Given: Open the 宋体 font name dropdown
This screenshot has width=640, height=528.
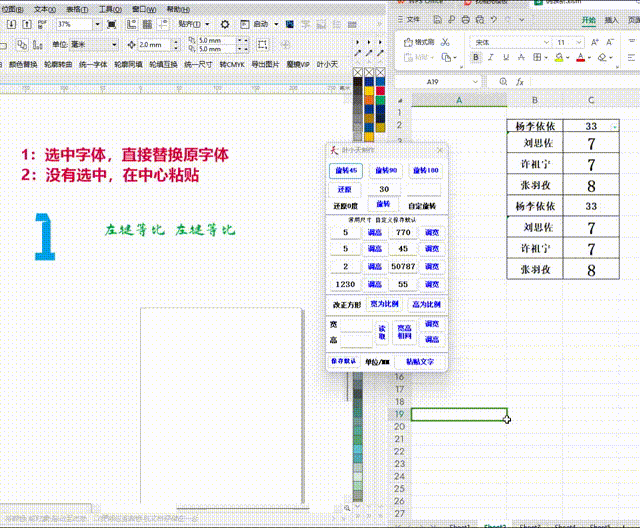Looking at the screenshot, I should click(547, 42).
